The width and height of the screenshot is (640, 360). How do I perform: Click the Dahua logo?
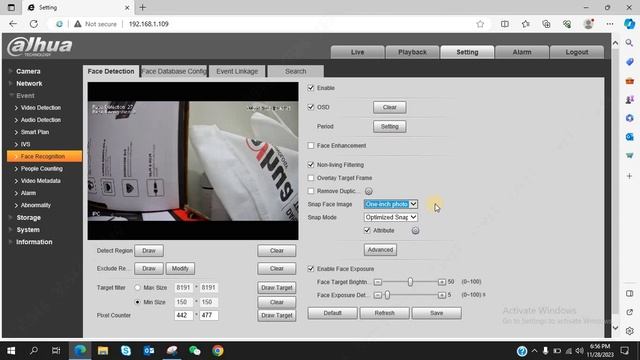pos(40,46)
